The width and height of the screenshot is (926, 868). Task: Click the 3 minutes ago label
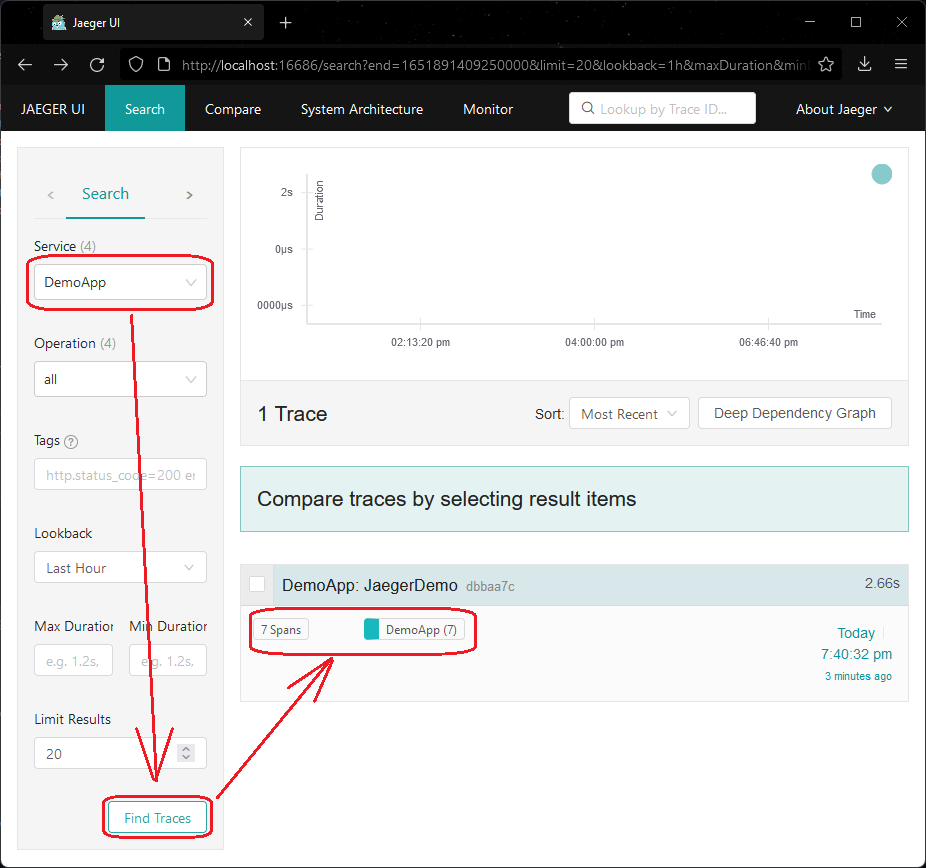[858, 676]
